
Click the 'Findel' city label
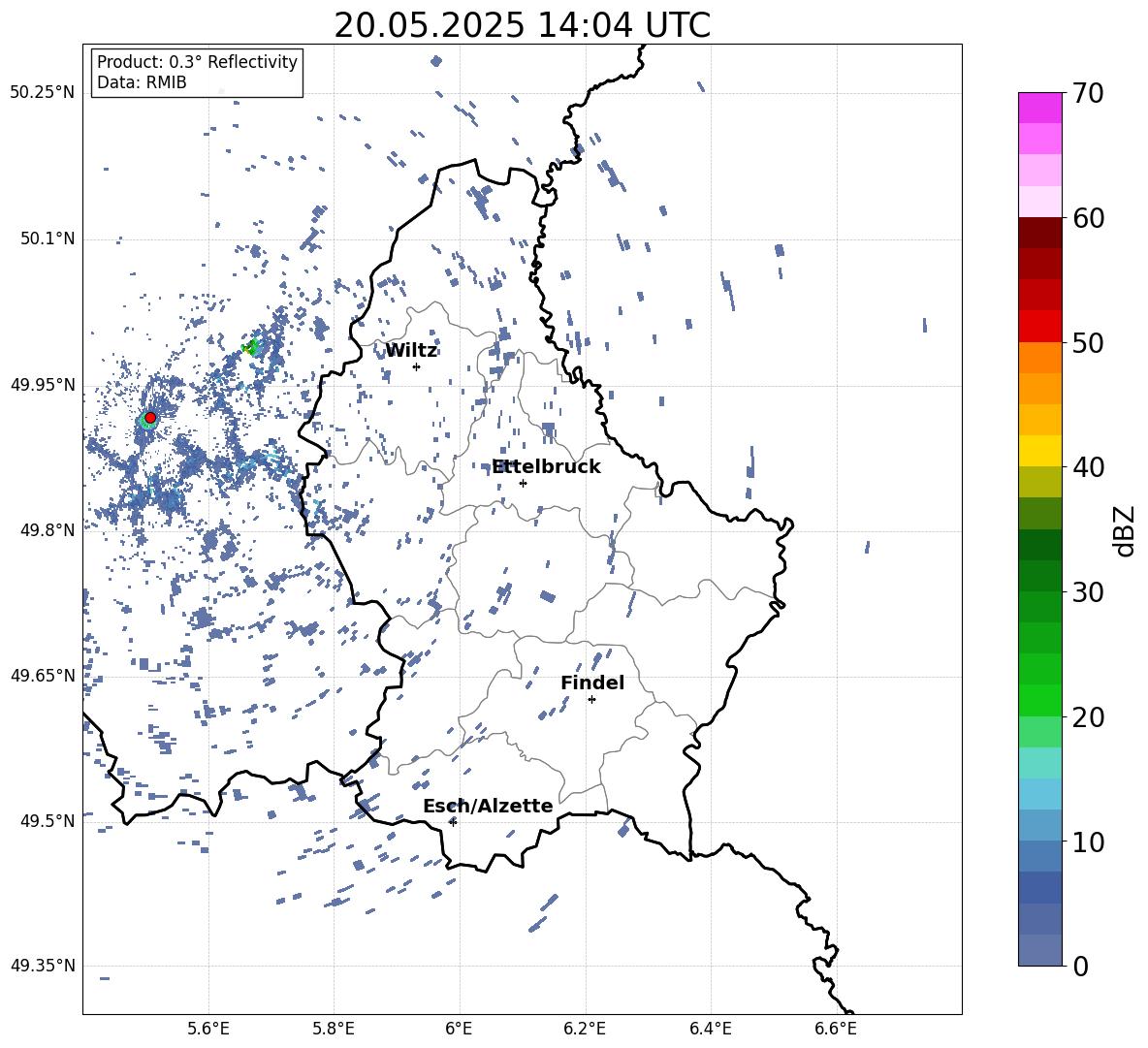click(592, 683)
